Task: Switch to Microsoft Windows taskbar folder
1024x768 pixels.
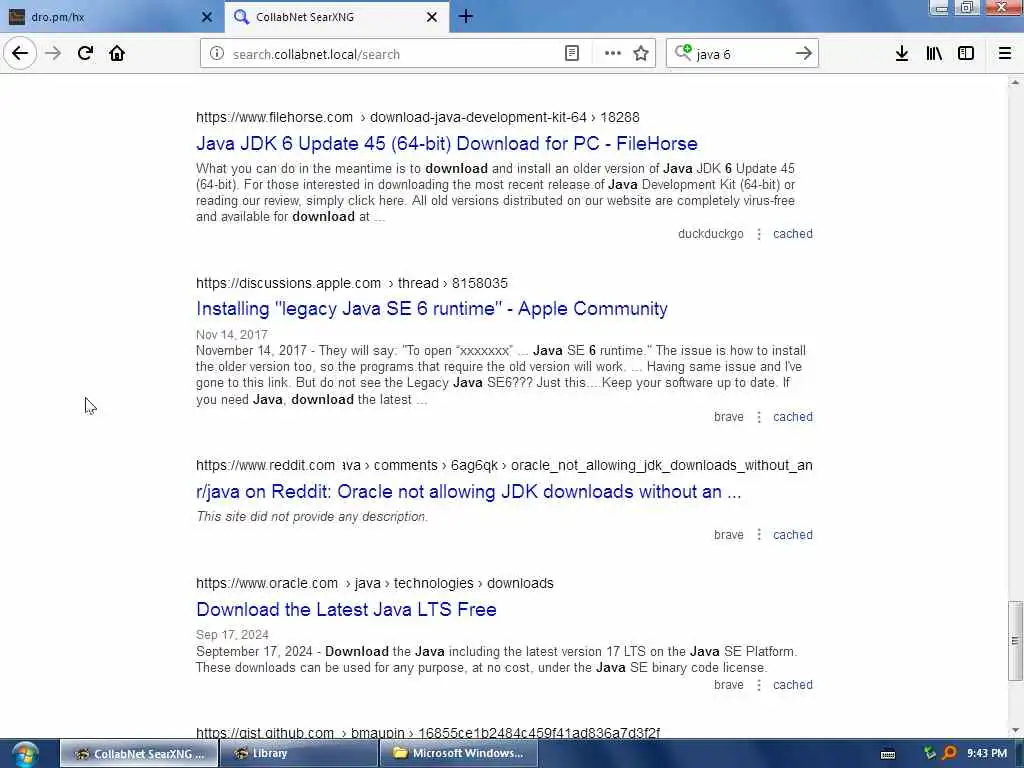Action: tap(459, 754)
